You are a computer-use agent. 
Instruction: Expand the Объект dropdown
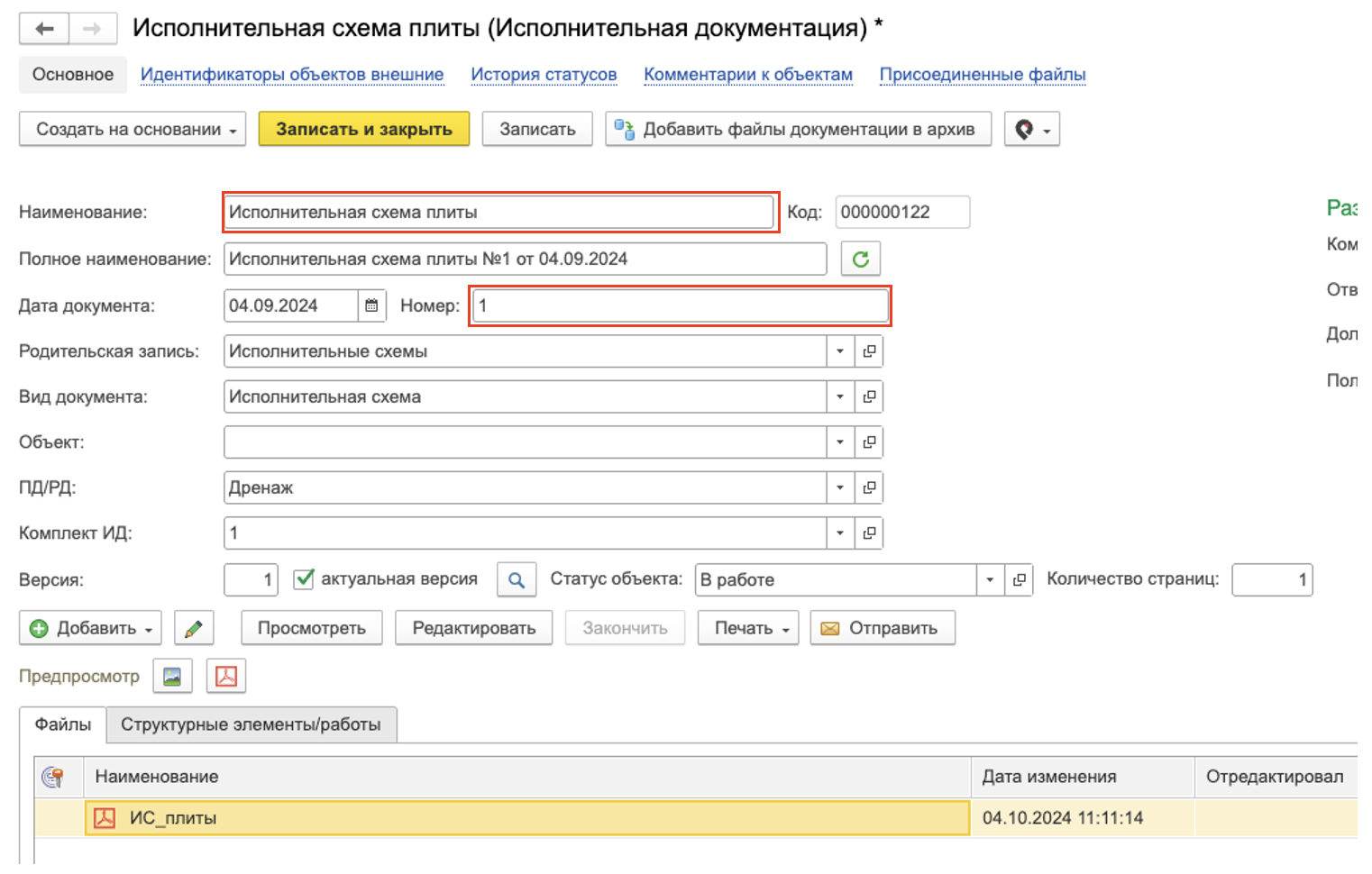click(840, 442)
